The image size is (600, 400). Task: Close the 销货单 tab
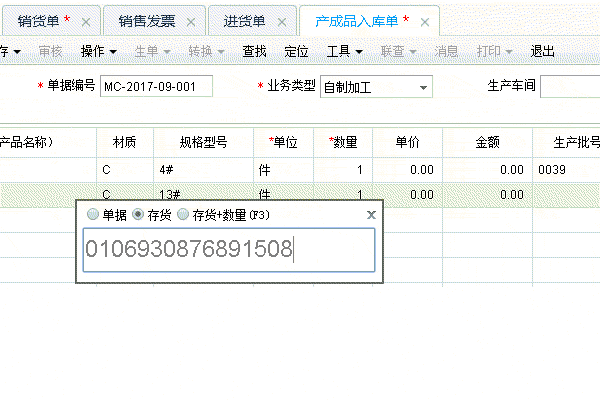click(x=85, y=21)
